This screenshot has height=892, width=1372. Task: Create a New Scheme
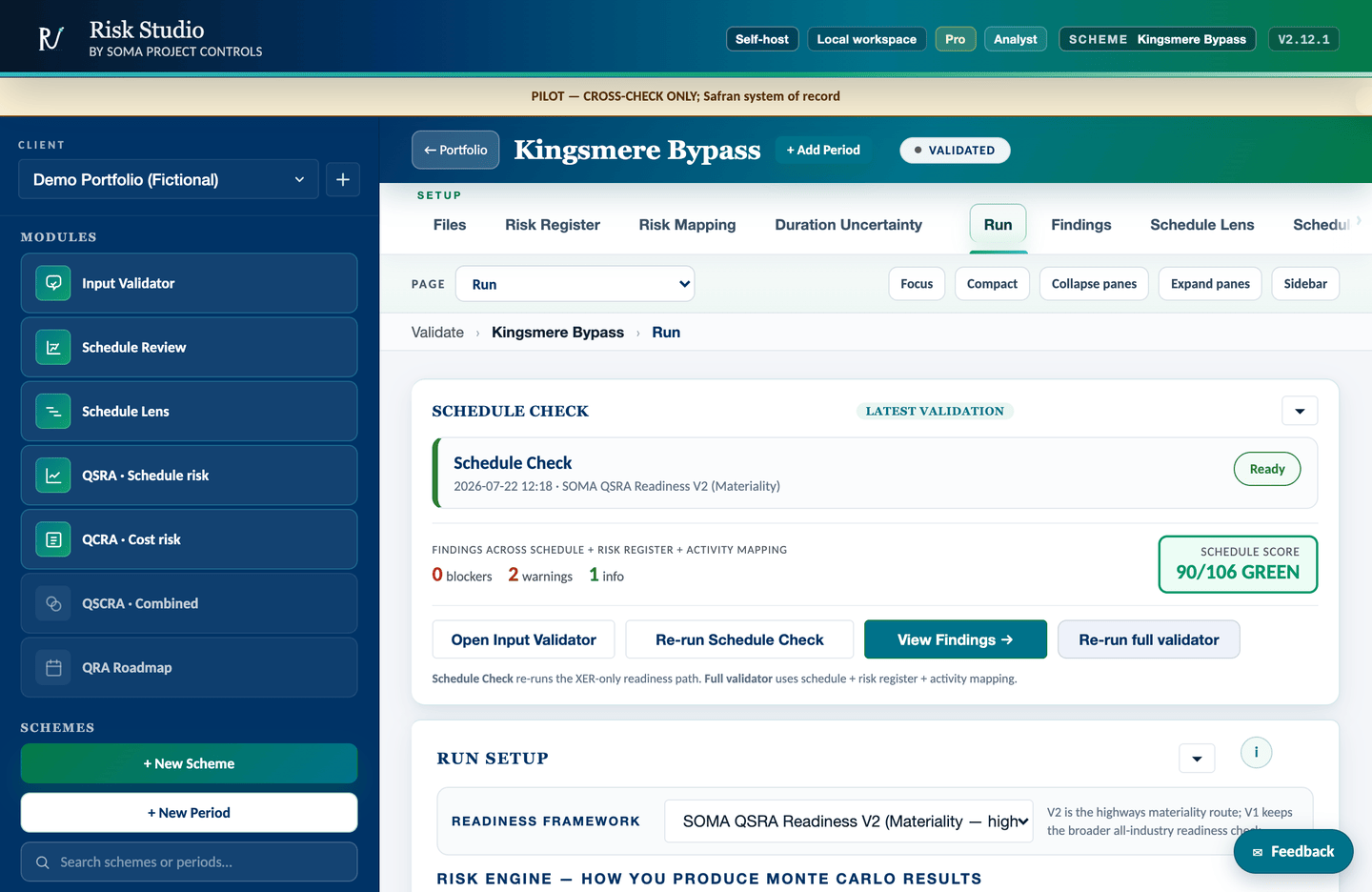[189, 763]
